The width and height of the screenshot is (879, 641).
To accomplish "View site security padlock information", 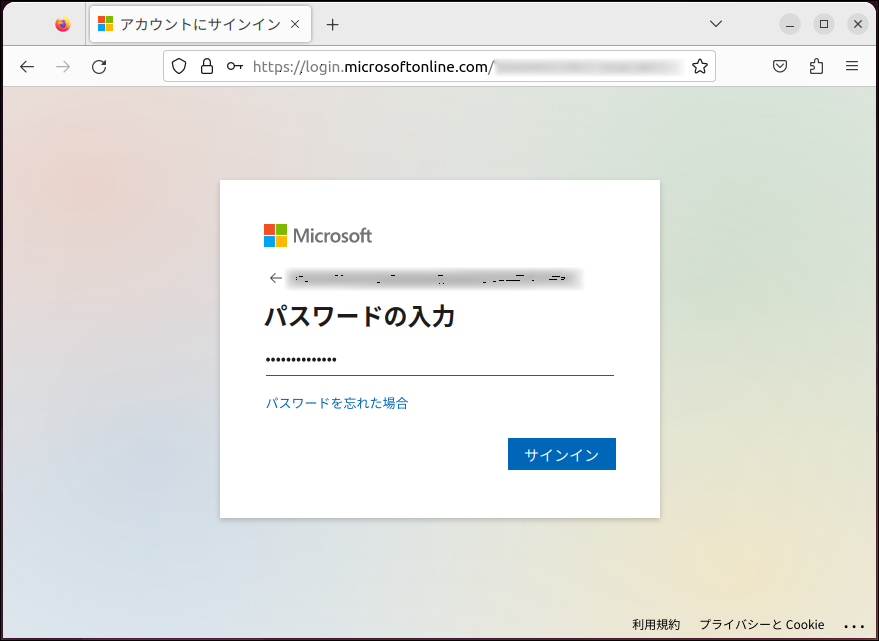I will click(207, 67).
